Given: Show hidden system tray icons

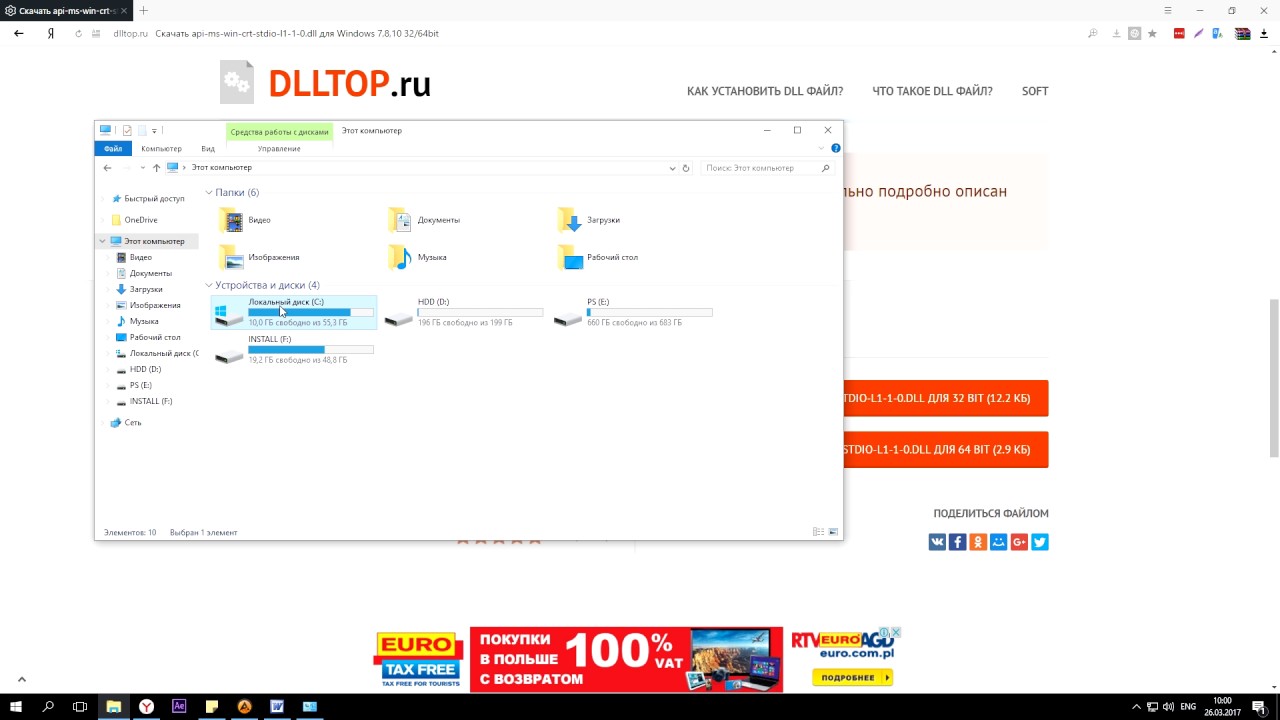Looking at the screenshot, I should pyautogui.click(x=1136, y=706).
